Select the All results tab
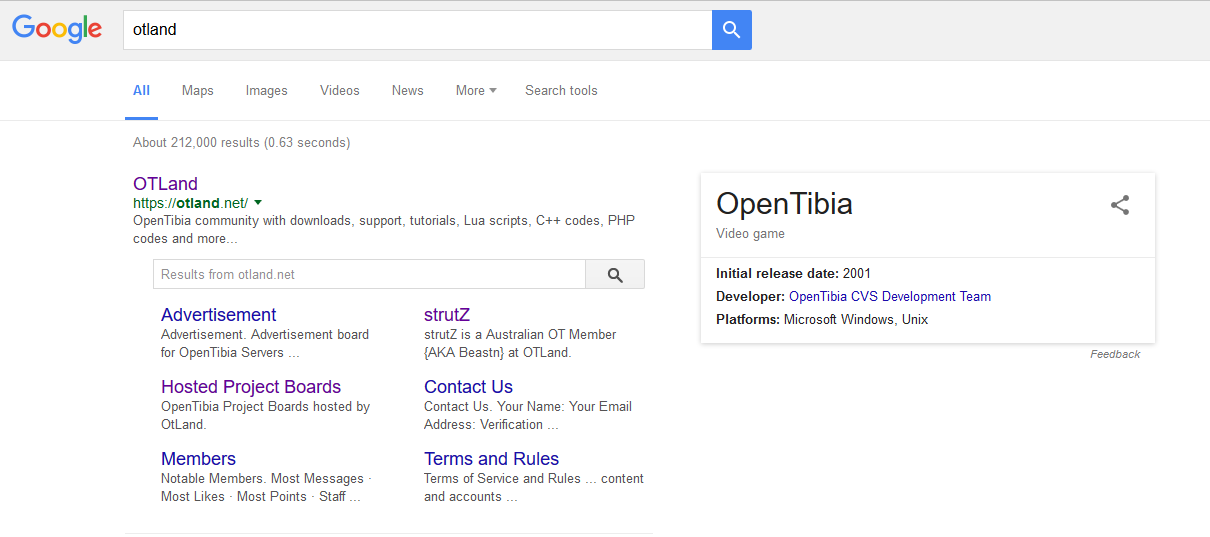 click(141, 90)
